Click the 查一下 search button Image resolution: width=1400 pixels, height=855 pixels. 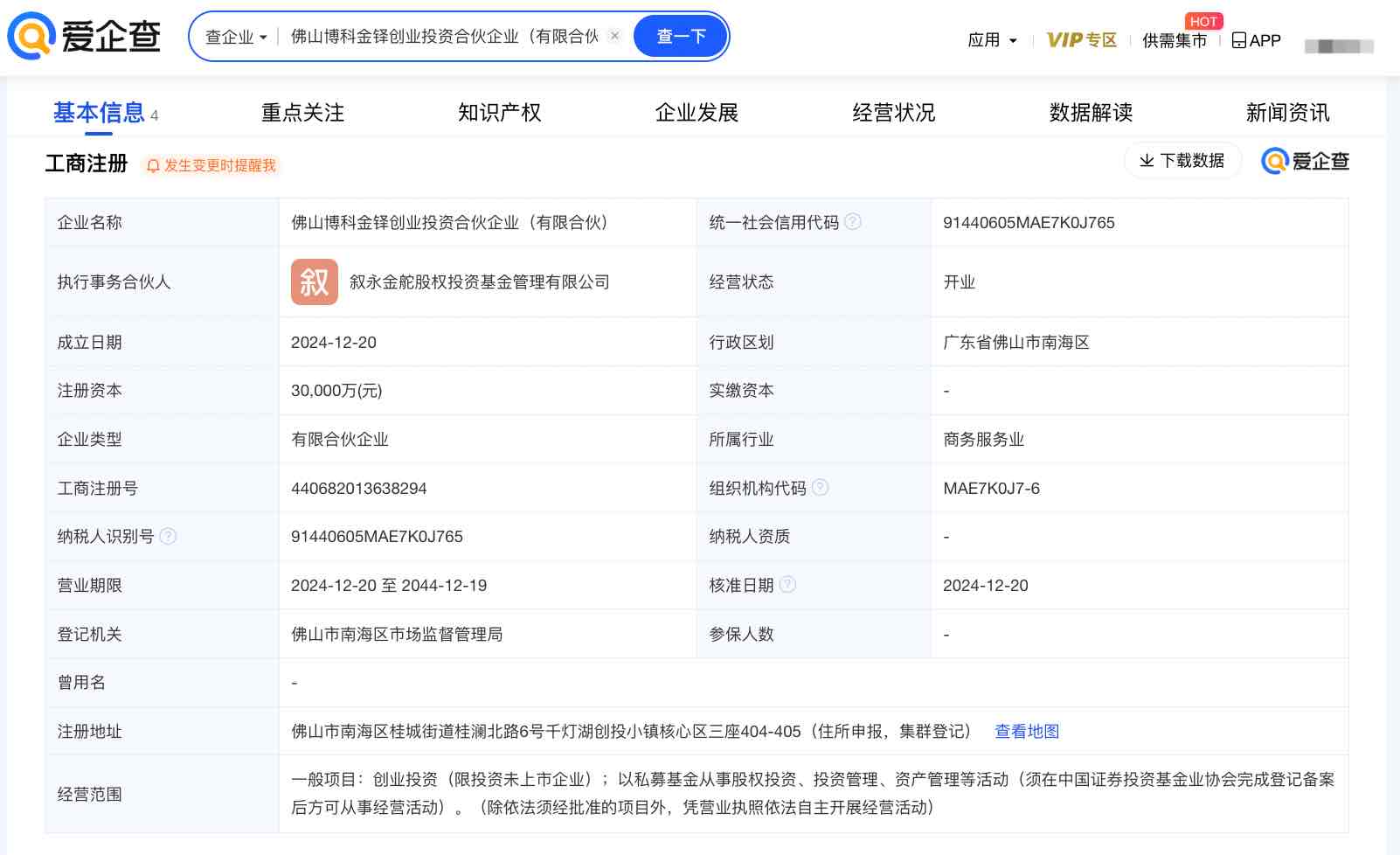680,36
